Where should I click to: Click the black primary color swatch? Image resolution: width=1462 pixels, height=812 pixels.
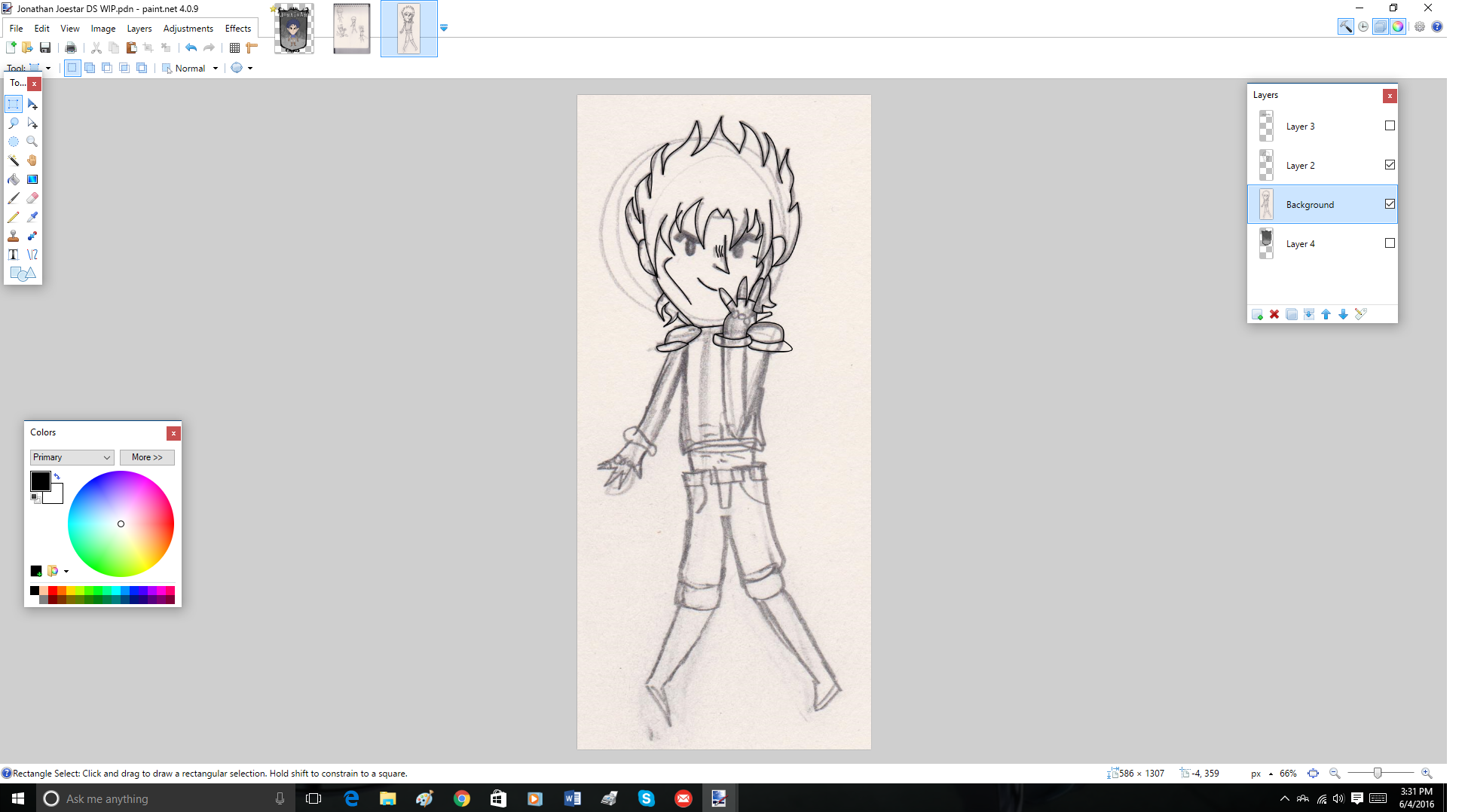[40, 481]
